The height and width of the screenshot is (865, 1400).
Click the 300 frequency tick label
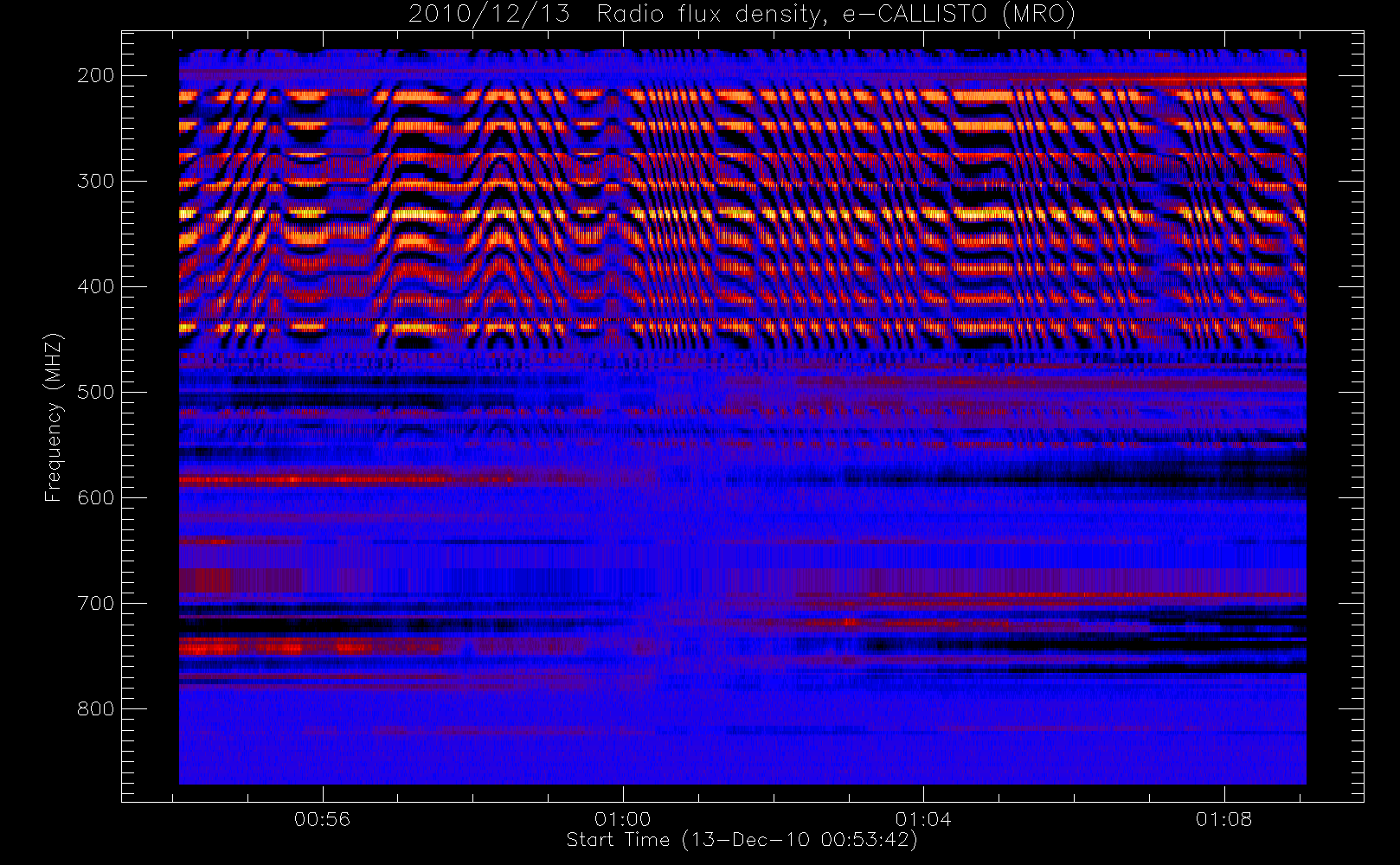pos(95,181)
